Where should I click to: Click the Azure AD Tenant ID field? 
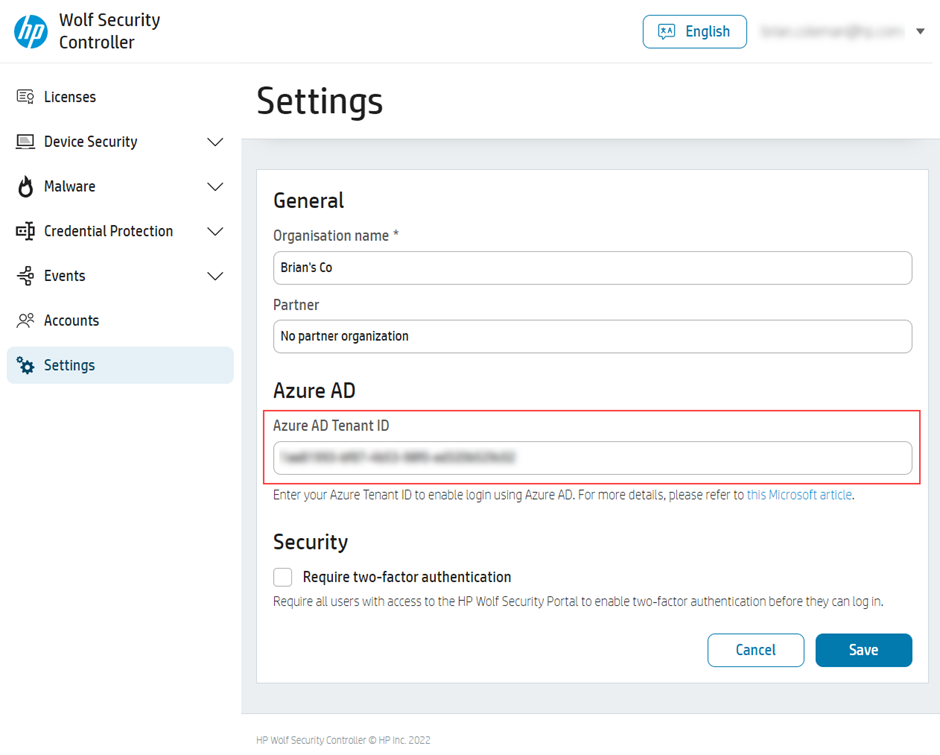click(592, 459)
